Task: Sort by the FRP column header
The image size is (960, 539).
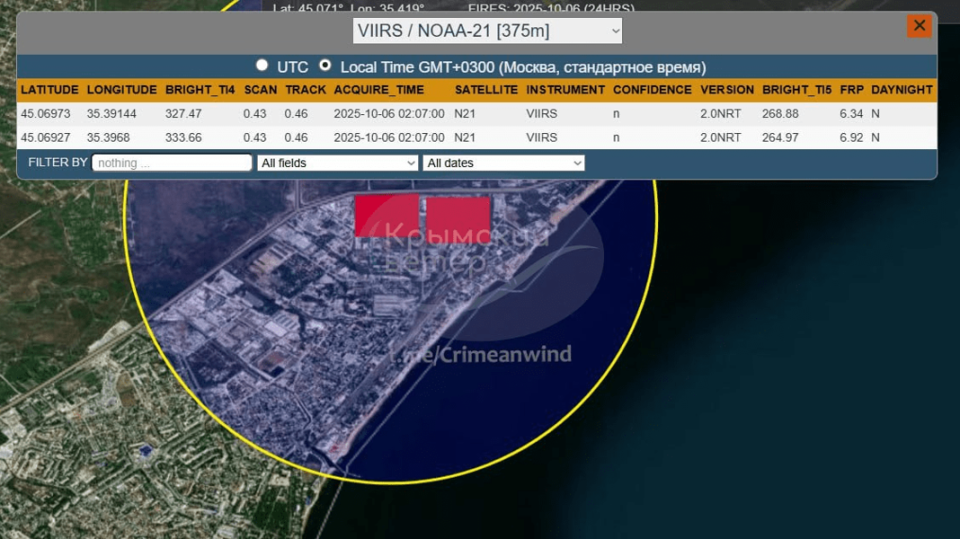Action: click(852, 90)
